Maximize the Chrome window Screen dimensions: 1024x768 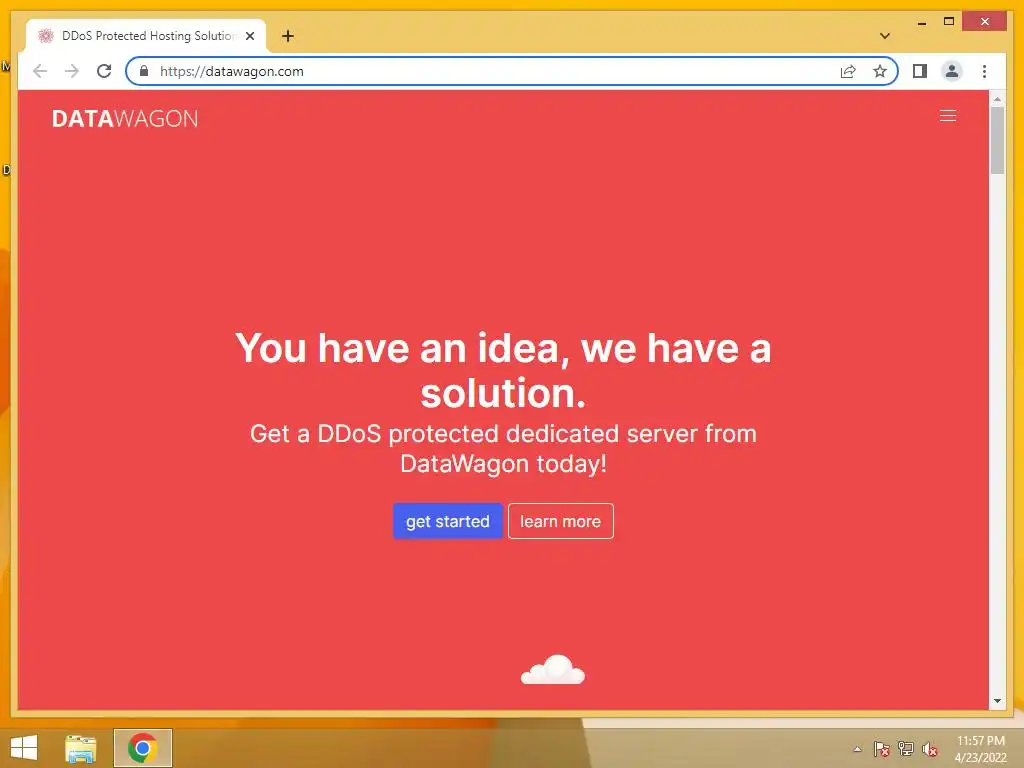pyautogui.click(x=949, y=22)
